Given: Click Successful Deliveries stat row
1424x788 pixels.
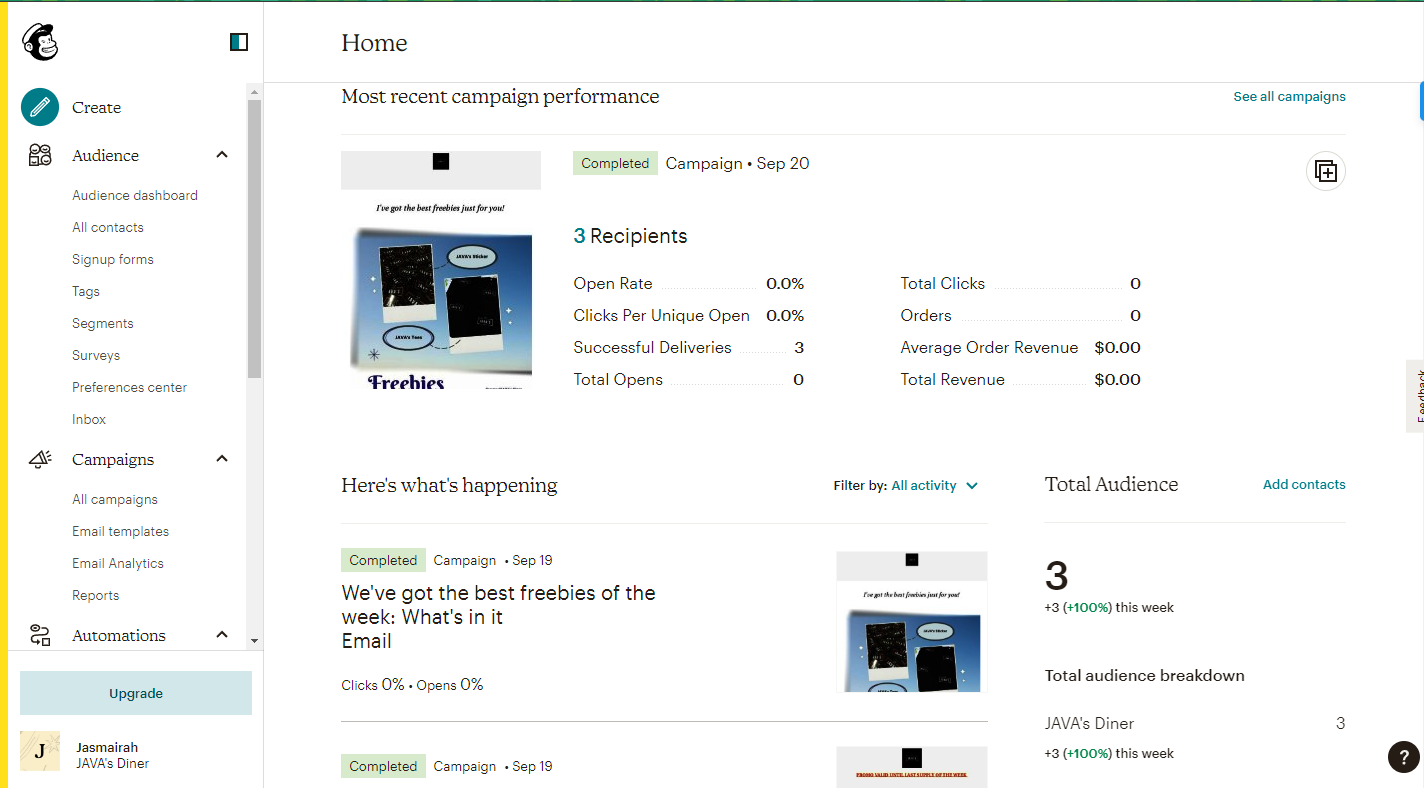Looking at the screenshot, I should (x=689, y=347).
